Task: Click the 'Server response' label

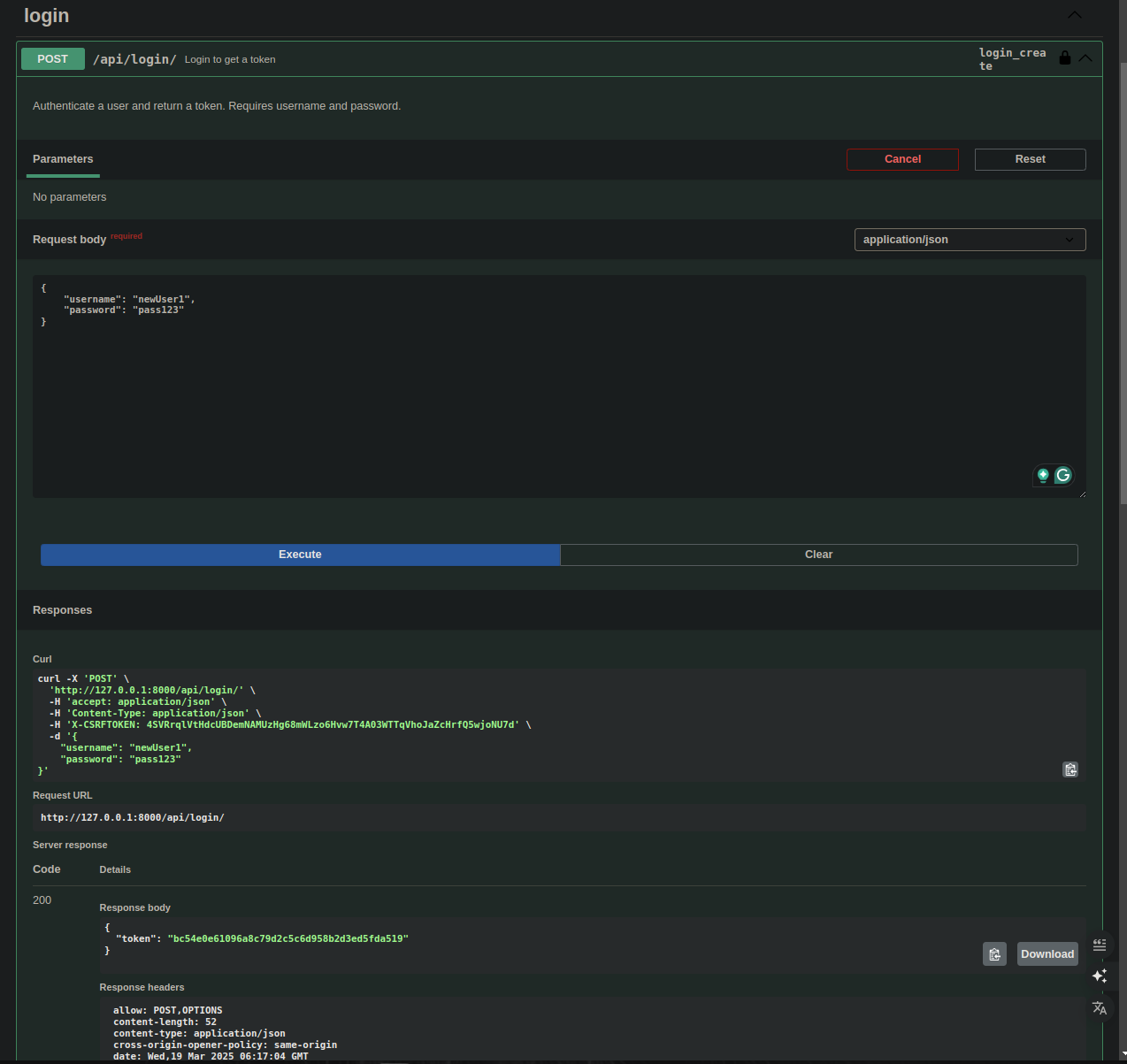Action: point(70,845)
